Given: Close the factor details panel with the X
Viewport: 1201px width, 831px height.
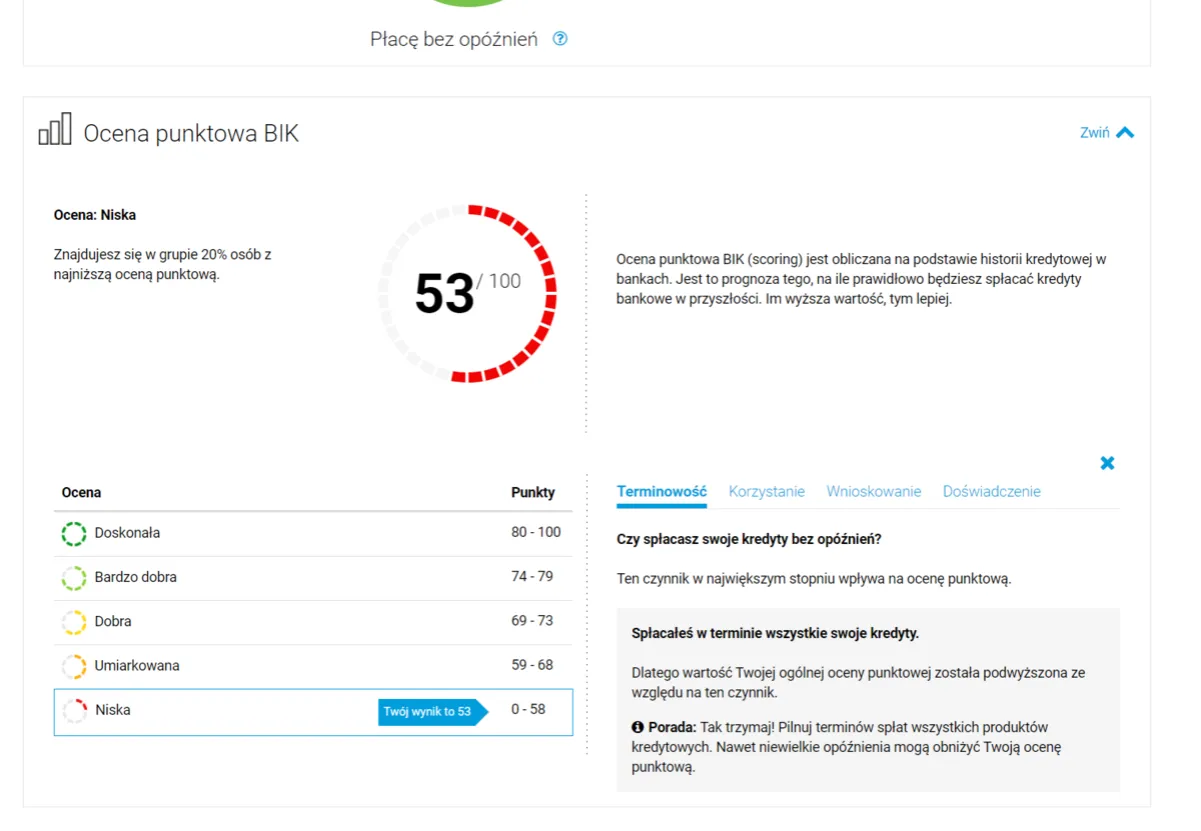Looking at the screenshot, I should click(1107, 463).
